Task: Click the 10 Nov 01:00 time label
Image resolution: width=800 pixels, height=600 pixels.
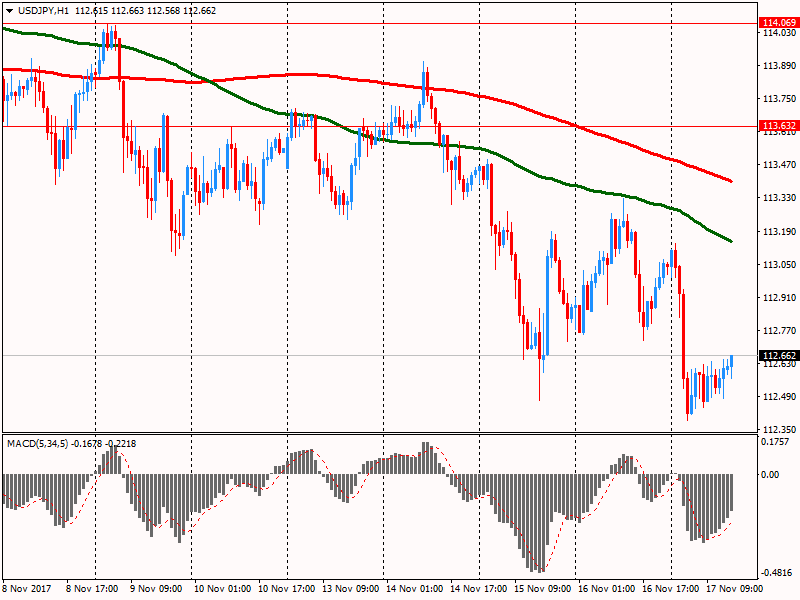Action: click(222, 588)
